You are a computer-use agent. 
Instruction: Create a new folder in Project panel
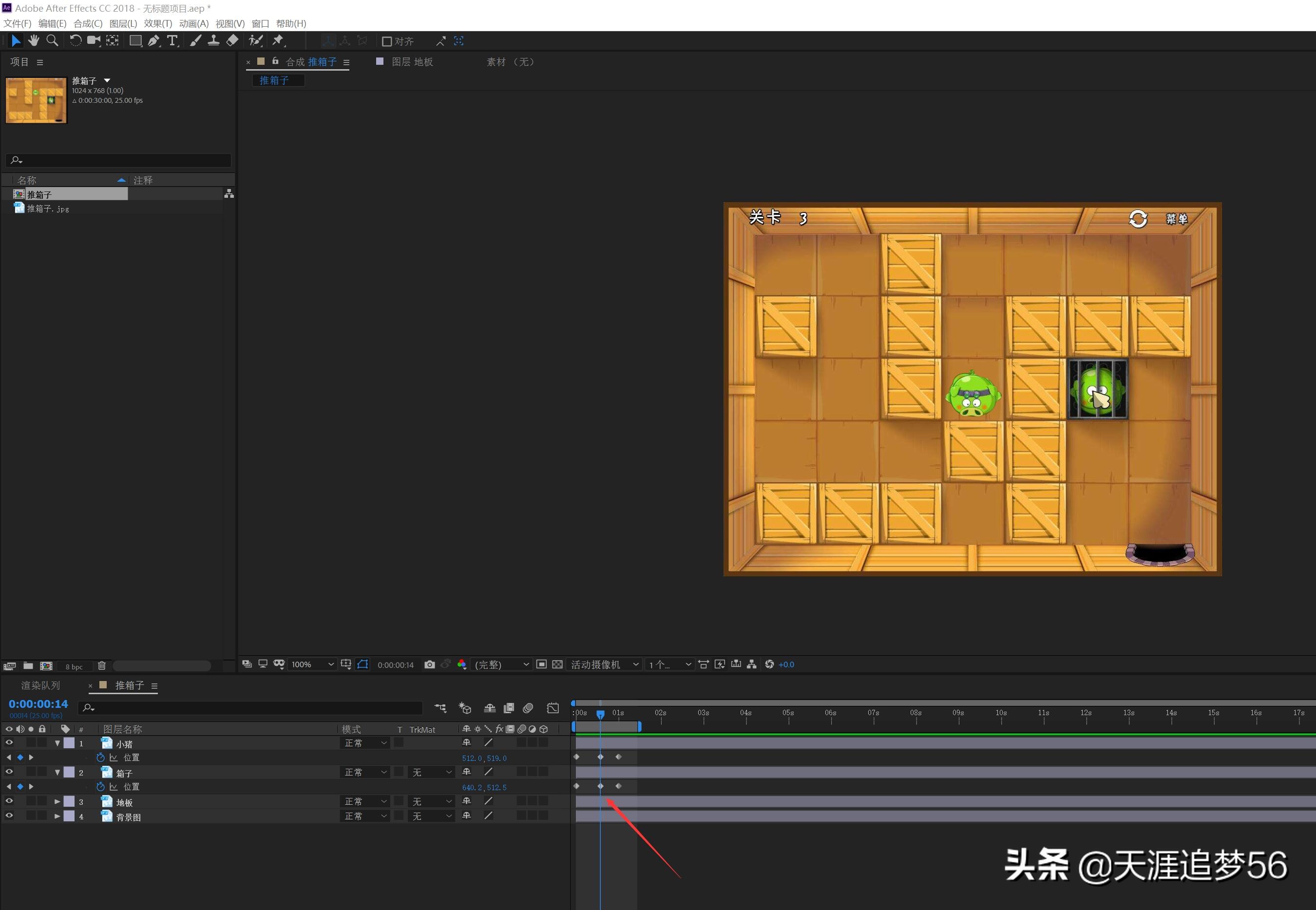(28, 665)
